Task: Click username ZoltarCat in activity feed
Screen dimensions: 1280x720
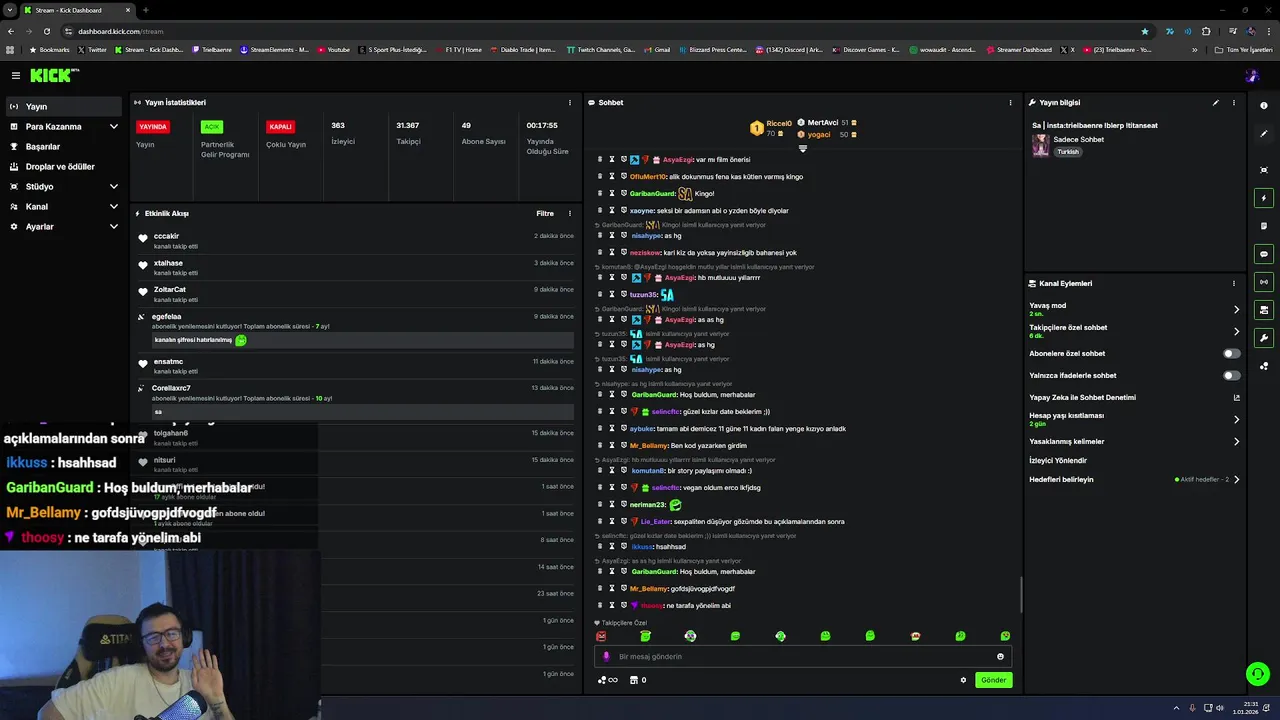Action: tap(170, 290)
